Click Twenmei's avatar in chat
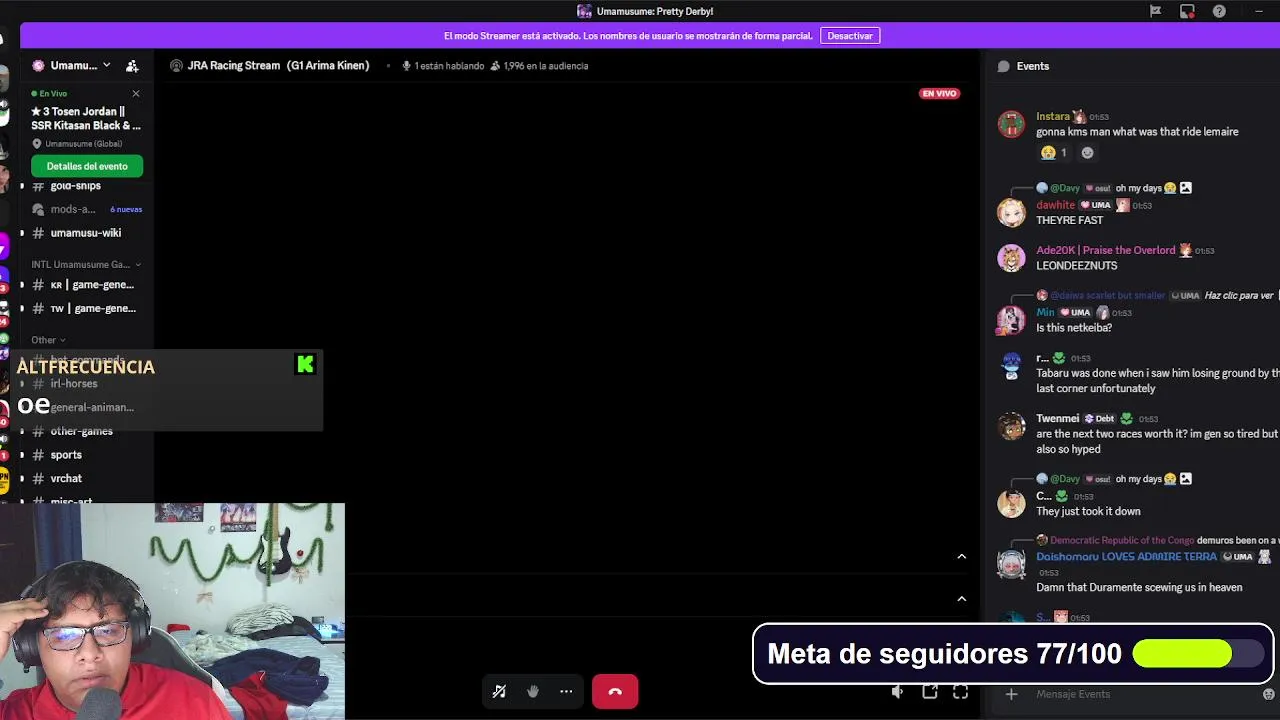The width and height of the screenshot is (1280, 720). click(1011, 426)
